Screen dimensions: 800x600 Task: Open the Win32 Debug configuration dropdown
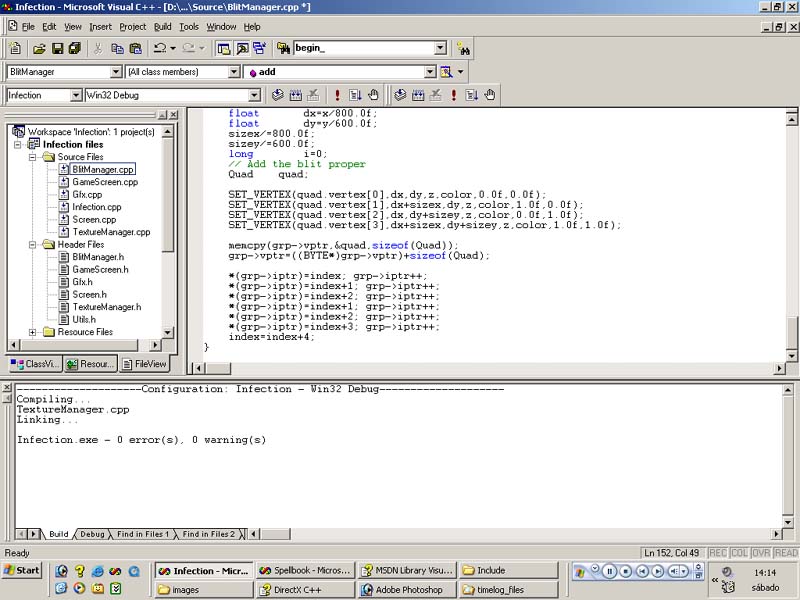pyautogui.click(x=254, y=95)
